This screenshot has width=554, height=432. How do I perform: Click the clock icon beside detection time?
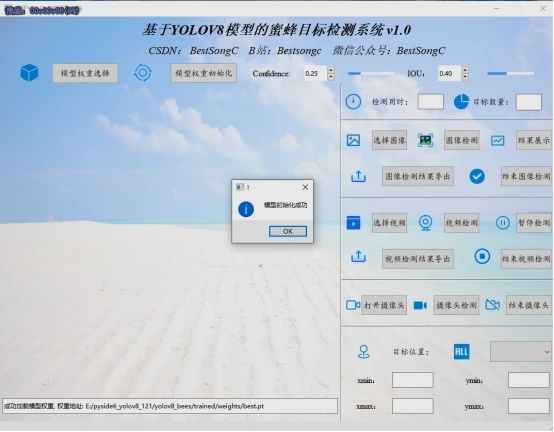(x=353, y=102)
